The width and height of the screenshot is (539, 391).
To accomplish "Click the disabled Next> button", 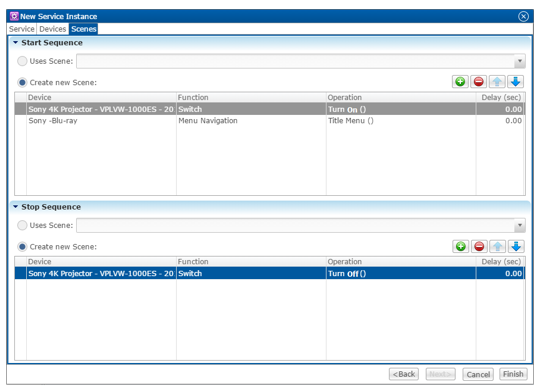I will pos(440,374).
